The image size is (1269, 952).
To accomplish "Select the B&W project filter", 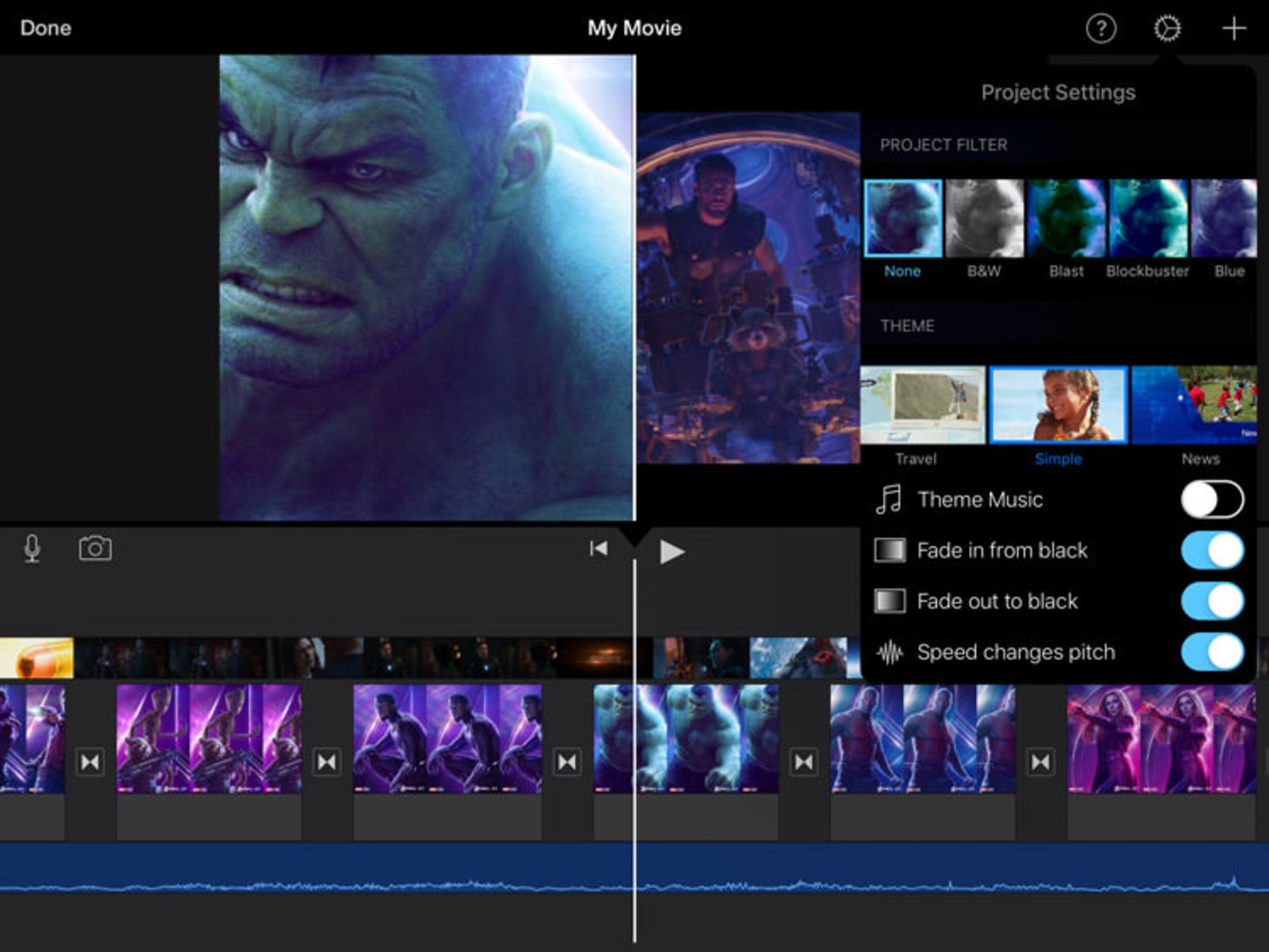I will 984,218.
